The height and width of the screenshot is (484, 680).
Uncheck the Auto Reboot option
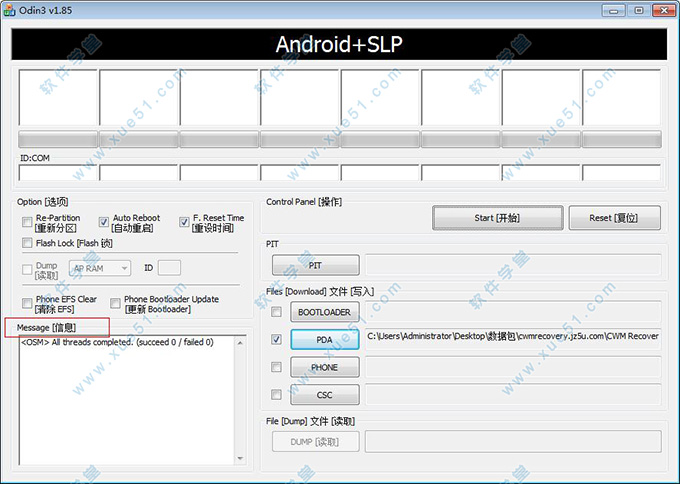[x=104, y=220]
